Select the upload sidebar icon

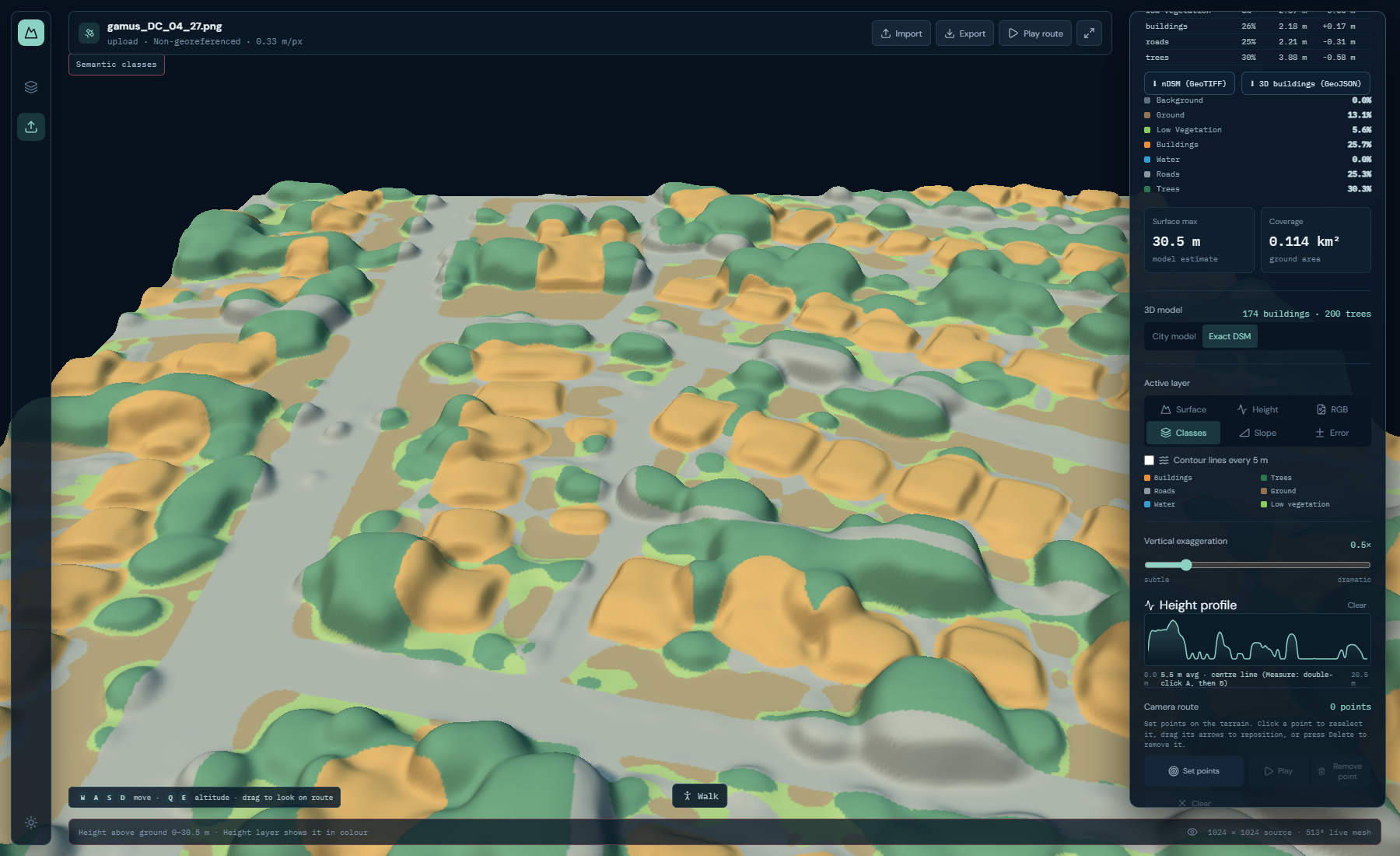click(31, 127)
